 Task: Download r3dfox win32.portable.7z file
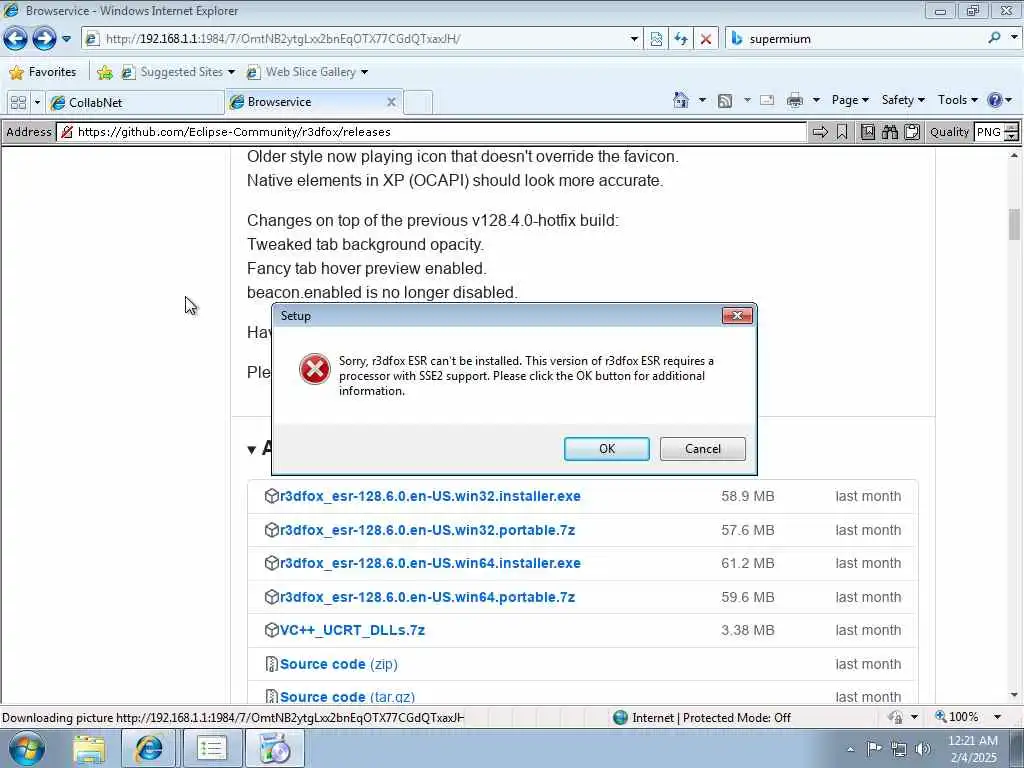(427, 530)
